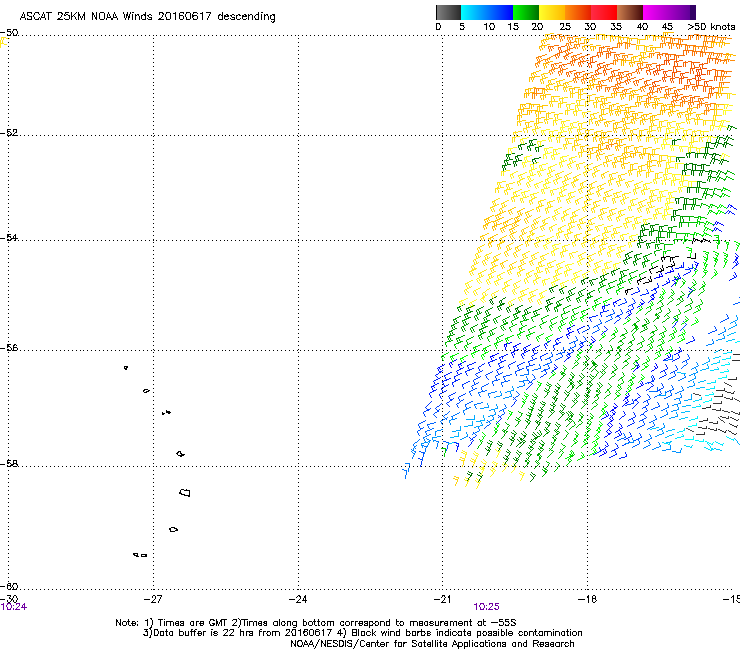Image resolution: width=740 pixels, height=650 pixels.
Task: Click the '-54' latitude axis label
Action: (x=9, y=237)
